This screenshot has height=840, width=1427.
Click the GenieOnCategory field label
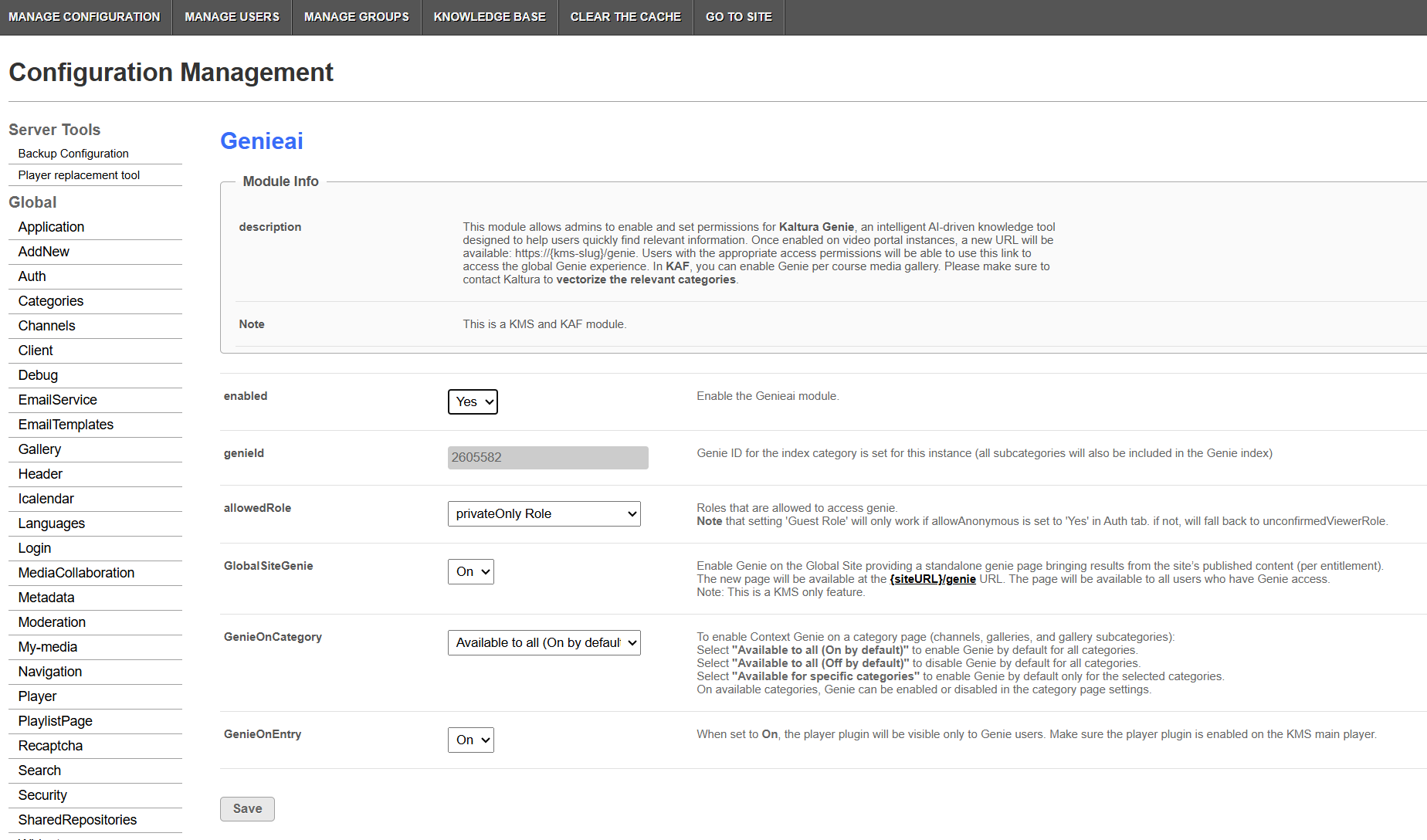pos(273,637)
